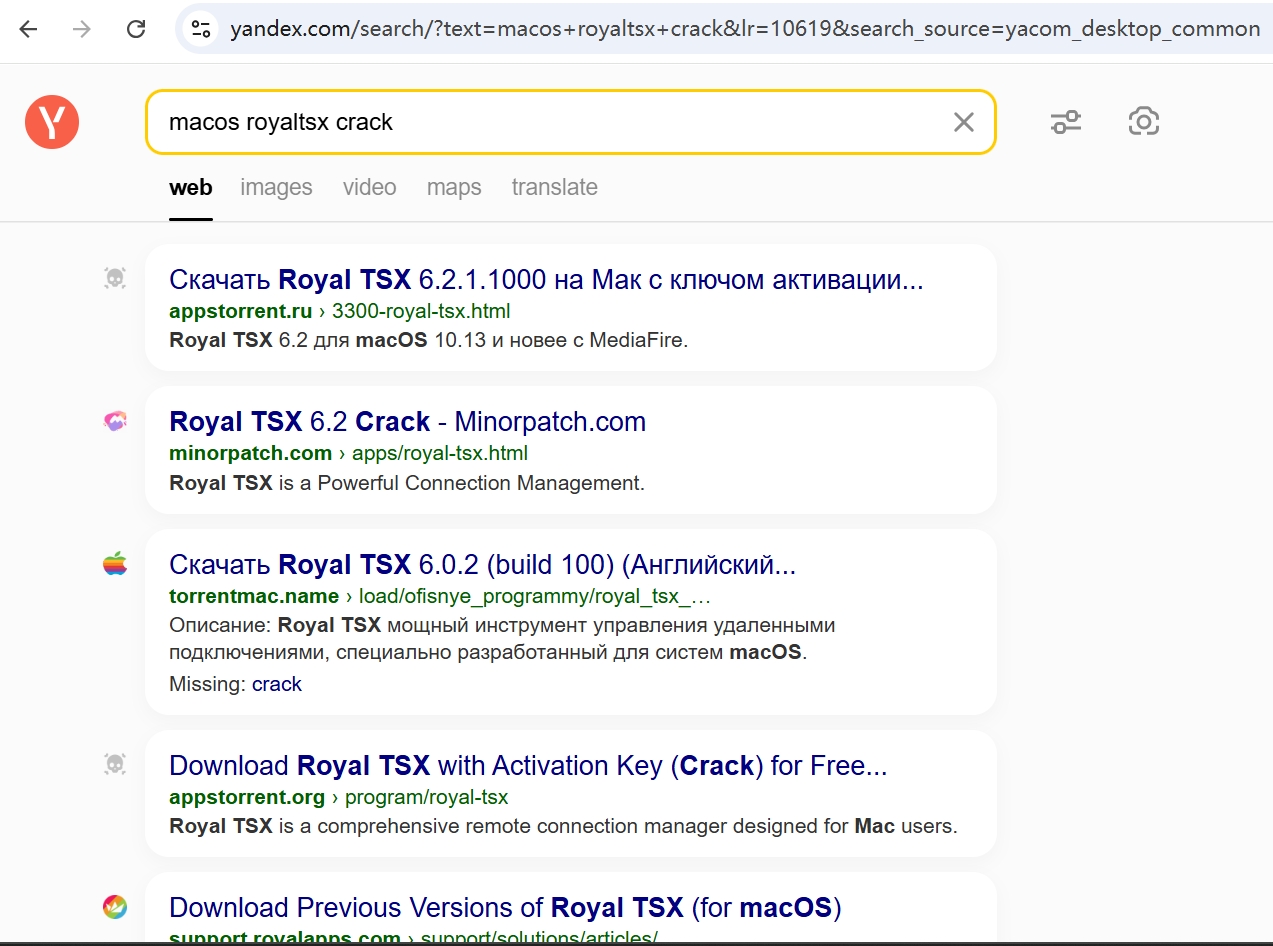
Task: Open search filter settings icon
Action: [x=1065, y=122]
